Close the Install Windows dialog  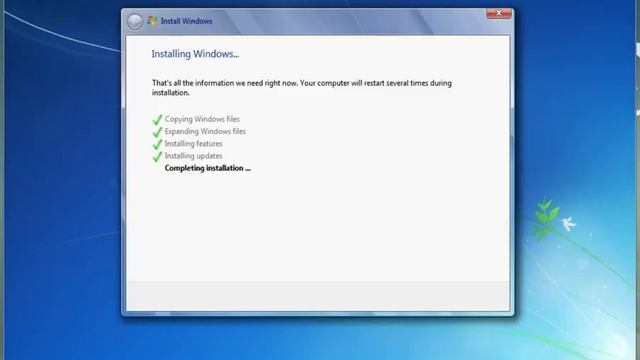click(x=499, y=13)
